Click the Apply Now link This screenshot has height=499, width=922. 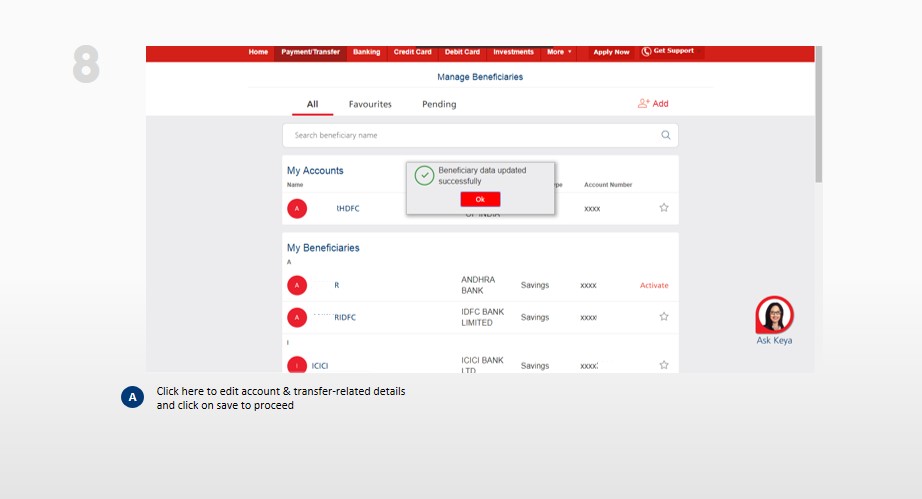point(611,52)
